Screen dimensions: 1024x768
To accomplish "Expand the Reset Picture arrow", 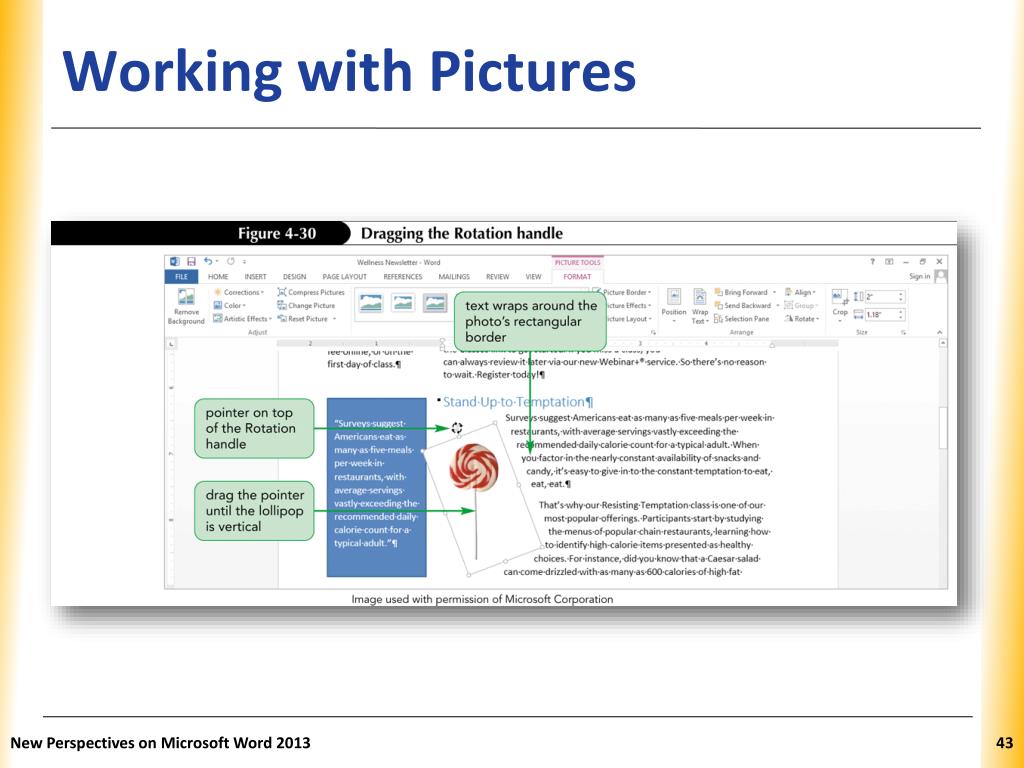I will point(334,319).
